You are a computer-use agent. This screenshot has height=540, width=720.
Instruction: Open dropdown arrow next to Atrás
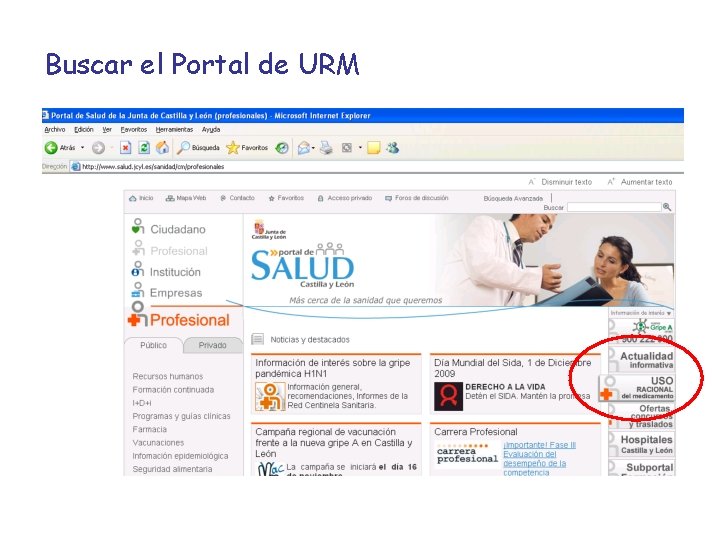[x=83, y=147]
